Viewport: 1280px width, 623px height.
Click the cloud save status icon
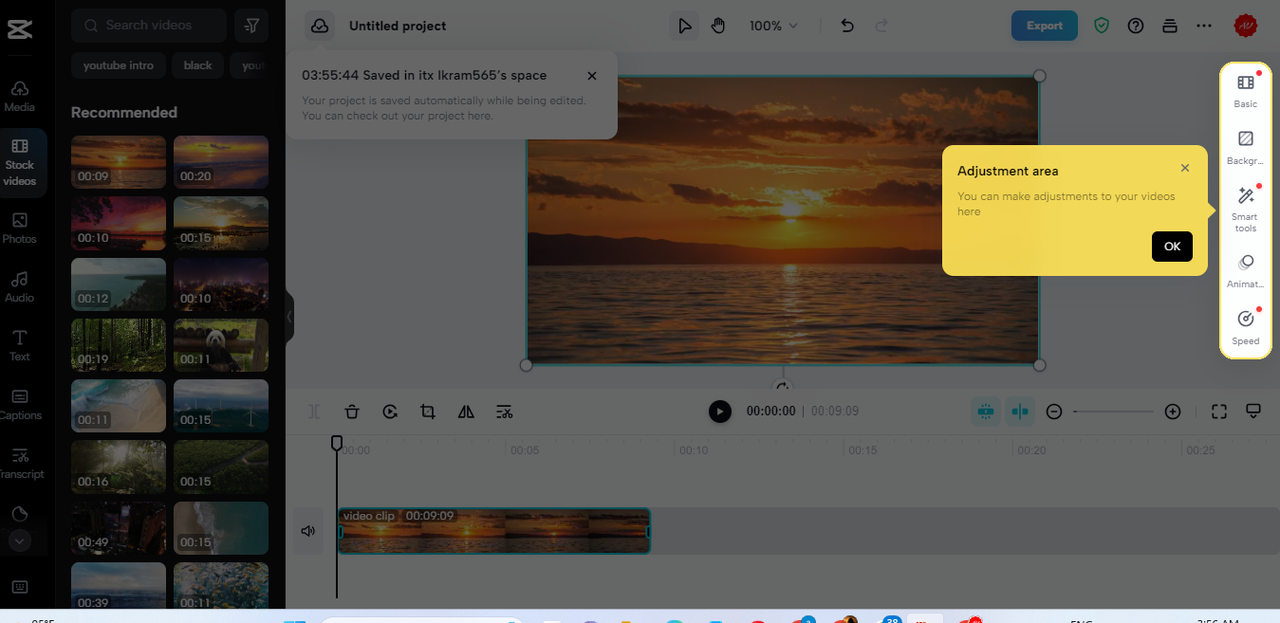[320, 26]
